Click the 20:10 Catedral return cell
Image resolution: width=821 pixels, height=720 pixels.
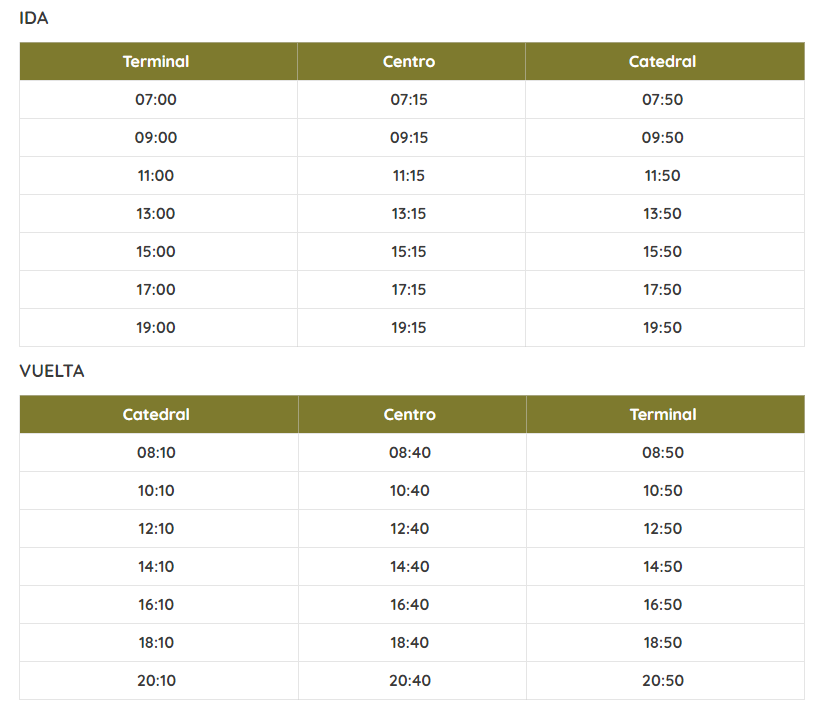click(x=156, y=680)
